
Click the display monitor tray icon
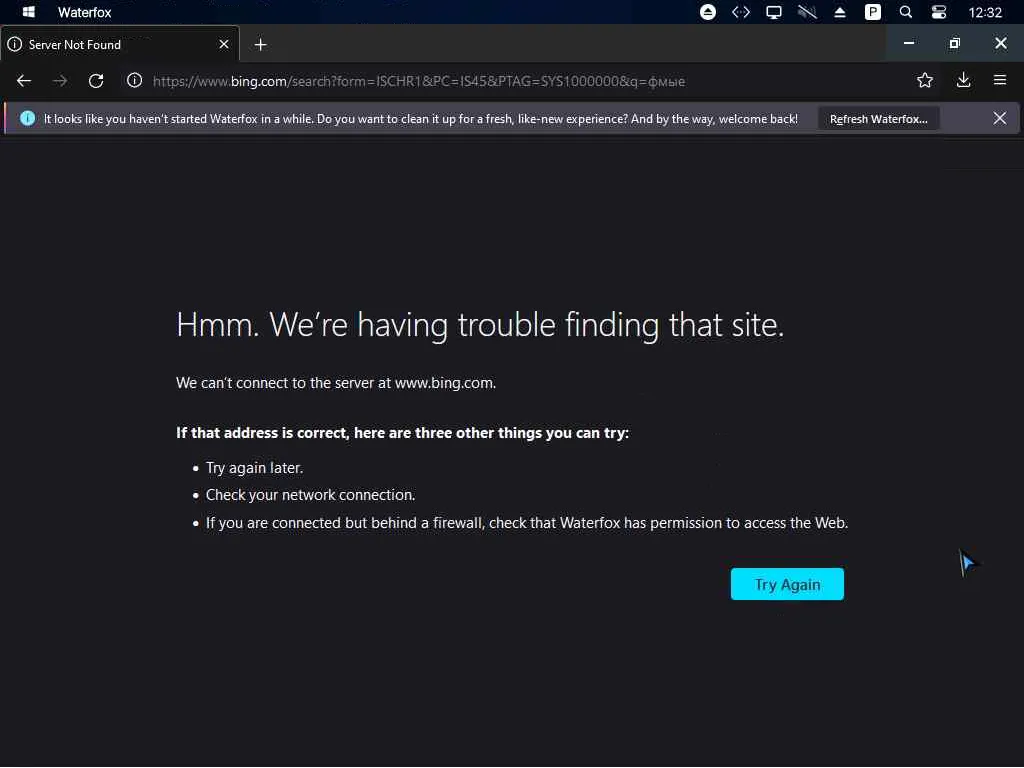coord(774,12)
